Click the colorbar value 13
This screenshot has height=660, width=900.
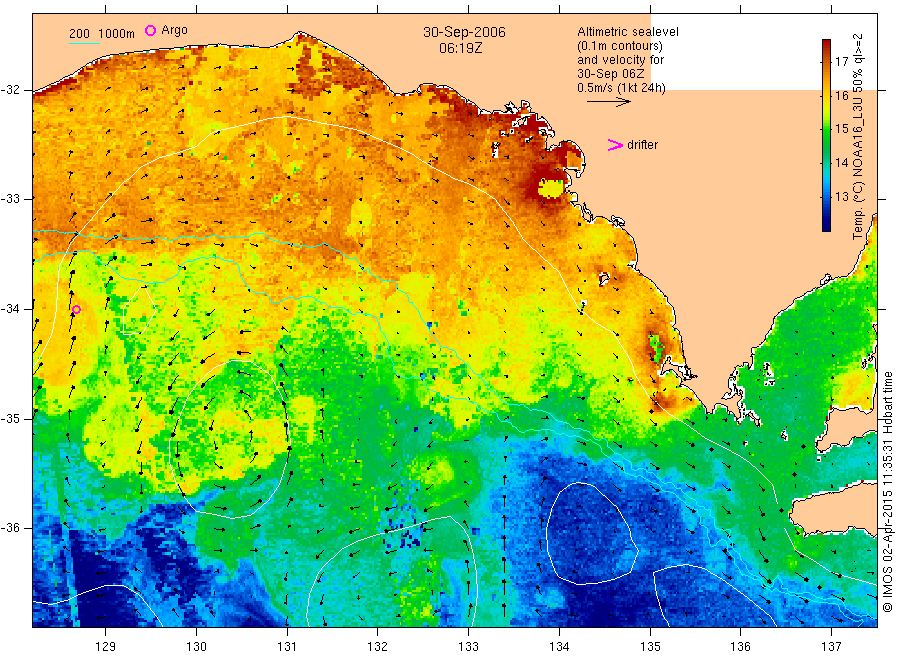[x=841, y=196]
